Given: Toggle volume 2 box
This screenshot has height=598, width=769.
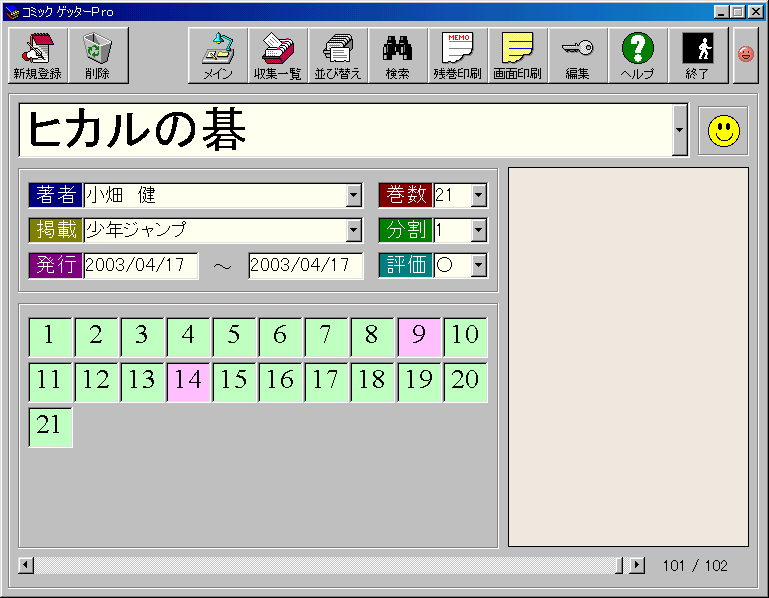Looking at the screenshot, I should (97, 337).
